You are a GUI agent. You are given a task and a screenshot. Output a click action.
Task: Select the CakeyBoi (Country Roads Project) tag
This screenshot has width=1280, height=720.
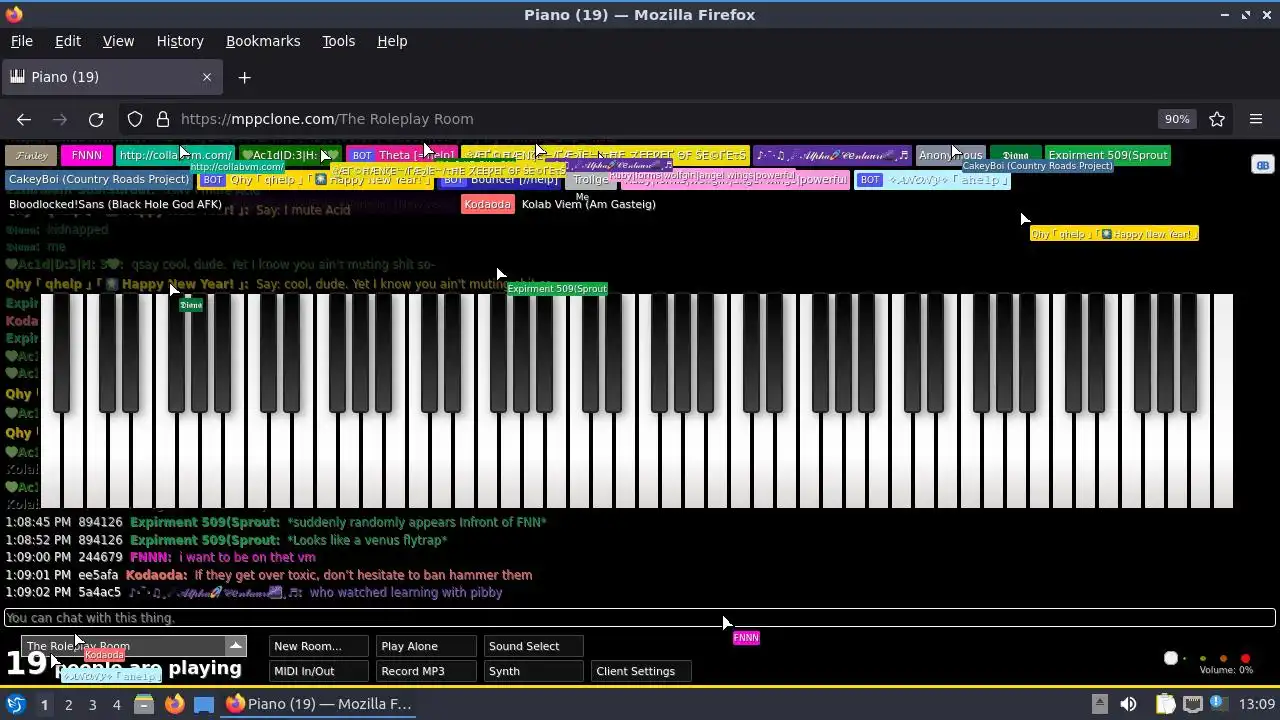(x=98, y=179)
